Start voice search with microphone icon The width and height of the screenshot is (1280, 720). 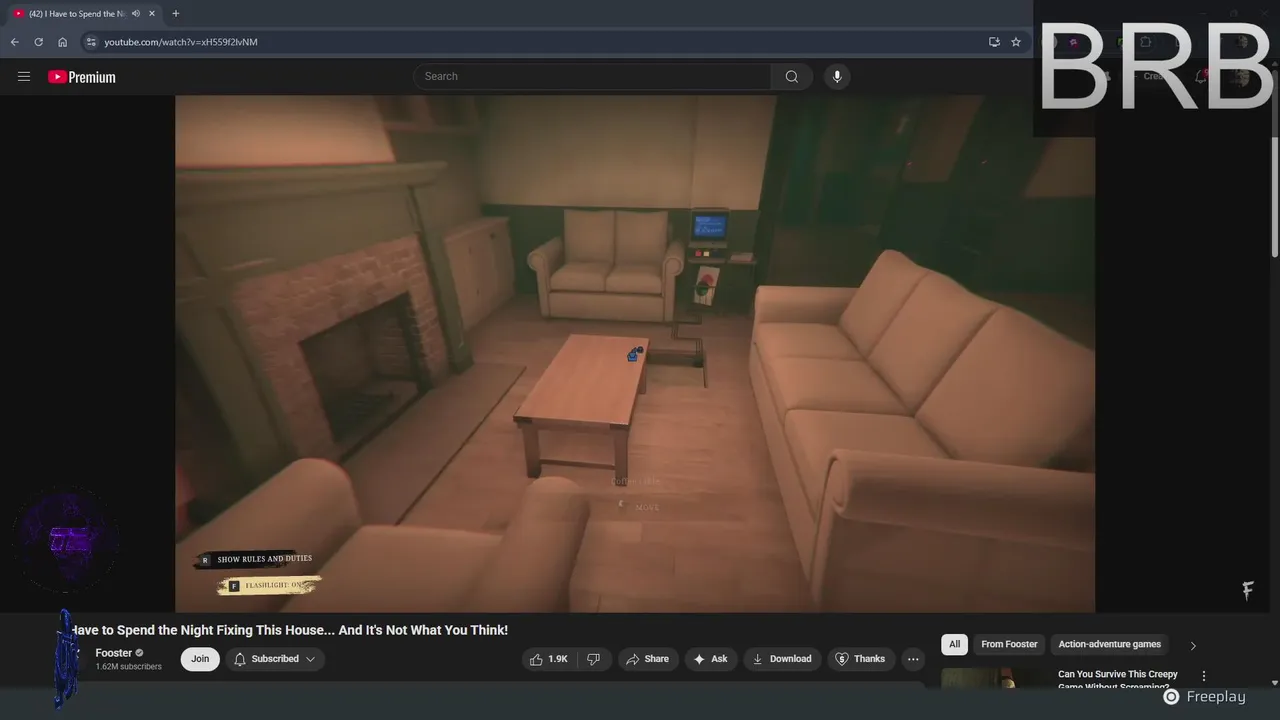click(x=837, y=77)
